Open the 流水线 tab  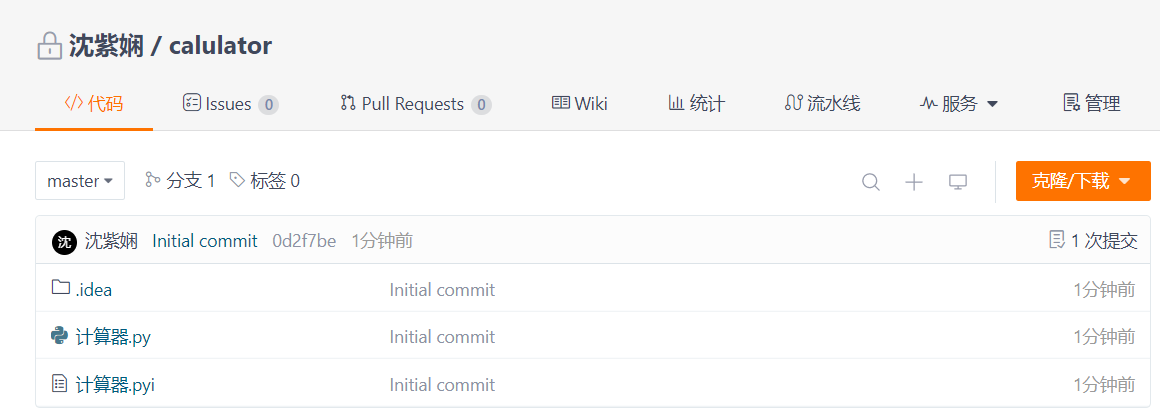822,104
